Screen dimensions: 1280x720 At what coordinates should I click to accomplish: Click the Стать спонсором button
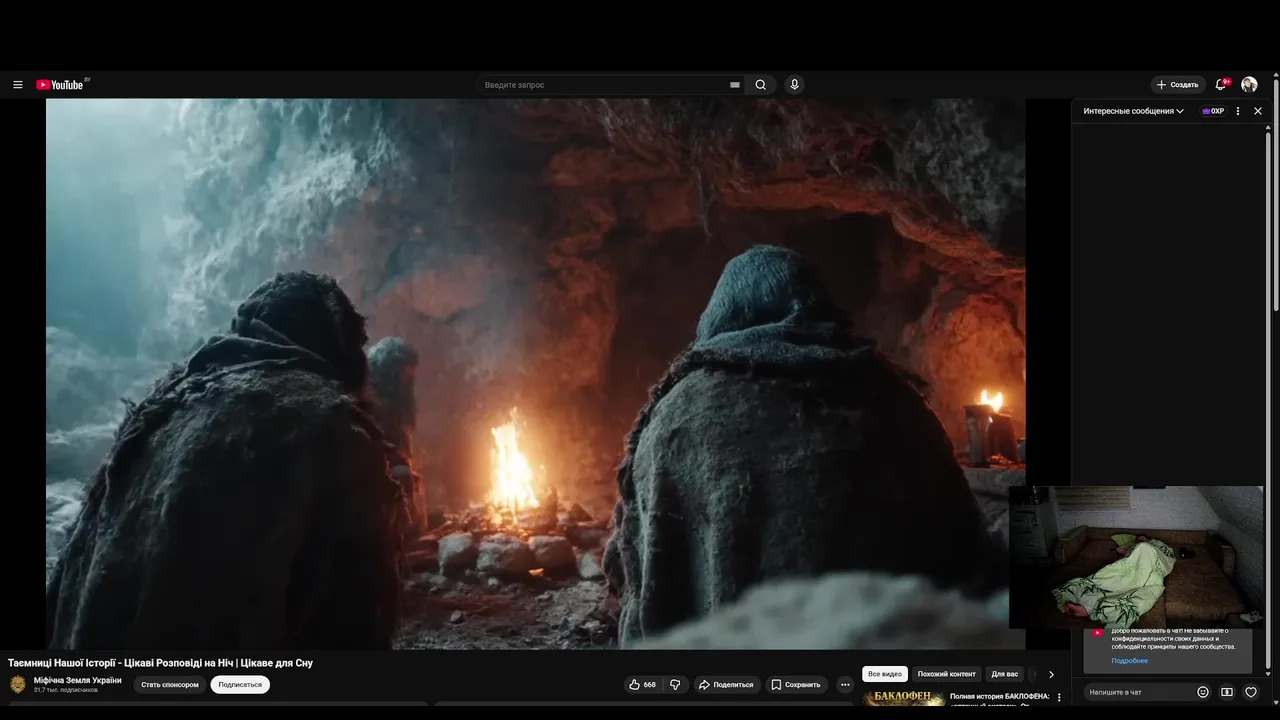170,685
